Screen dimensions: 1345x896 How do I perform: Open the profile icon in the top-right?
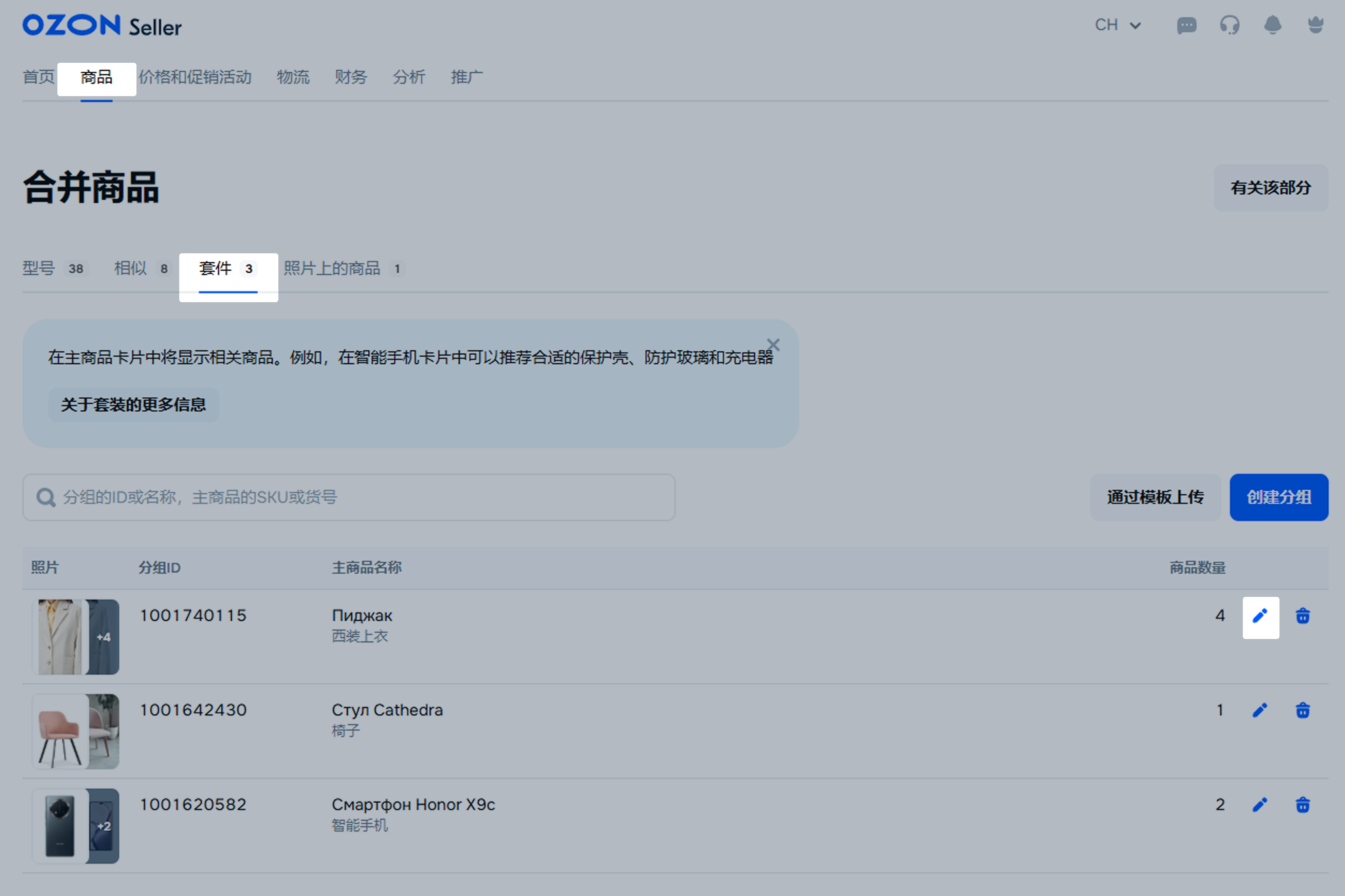pos(1315,25)
